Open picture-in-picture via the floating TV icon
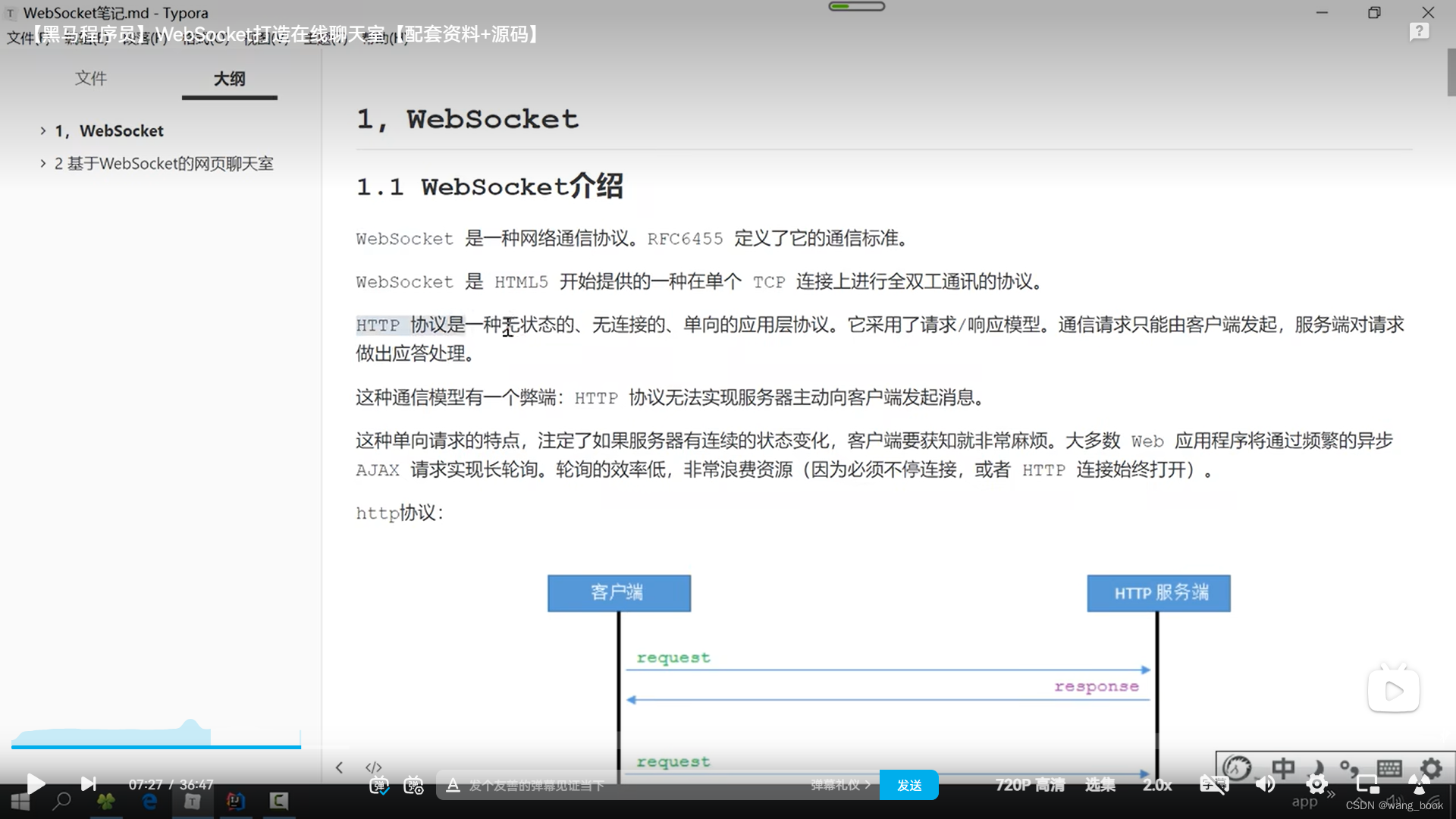The width and height of the screenshot is (1456, 819). 1393,689
